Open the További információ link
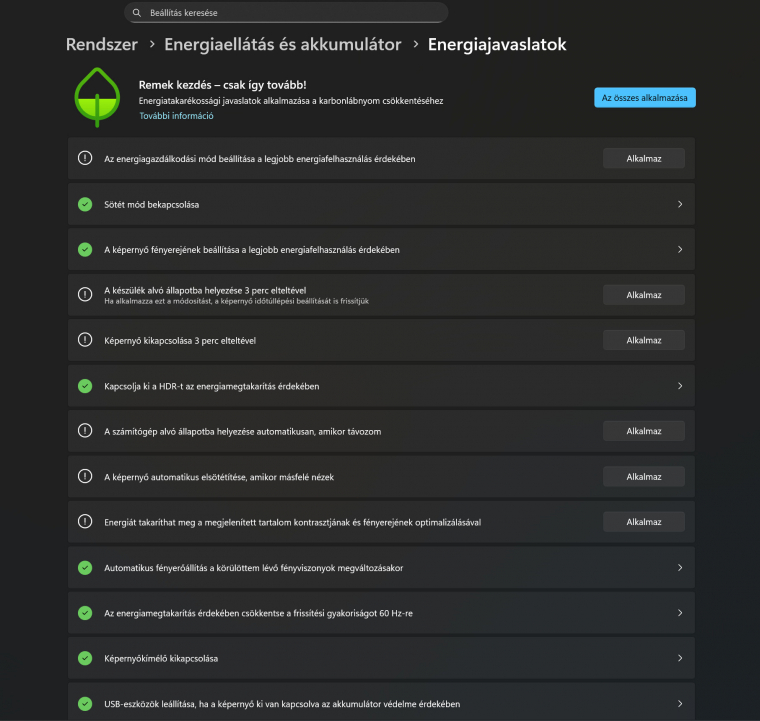This screenshot has width=760, height=721. coord(176,116)
